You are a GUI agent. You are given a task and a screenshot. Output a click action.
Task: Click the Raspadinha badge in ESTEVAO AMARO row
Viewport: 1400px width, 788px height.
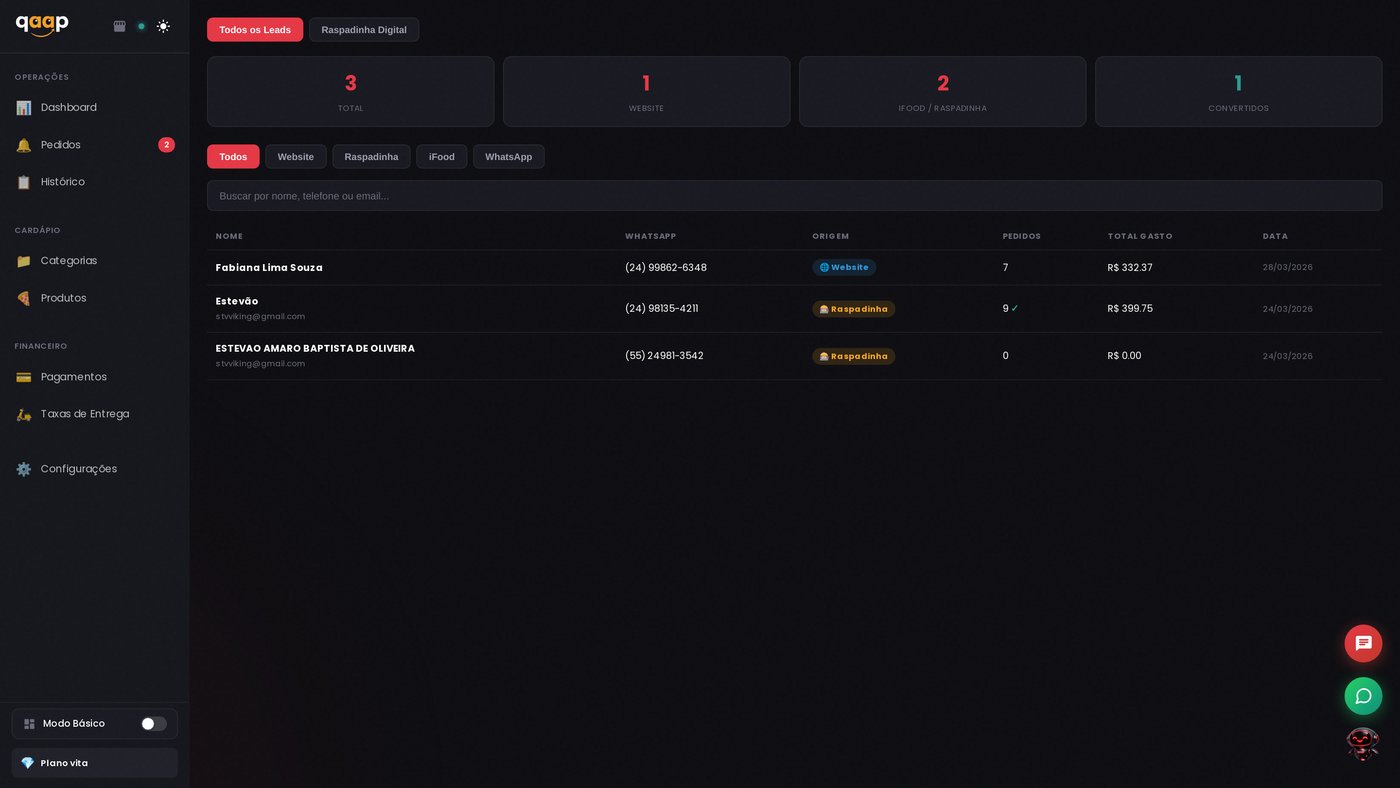853,356
